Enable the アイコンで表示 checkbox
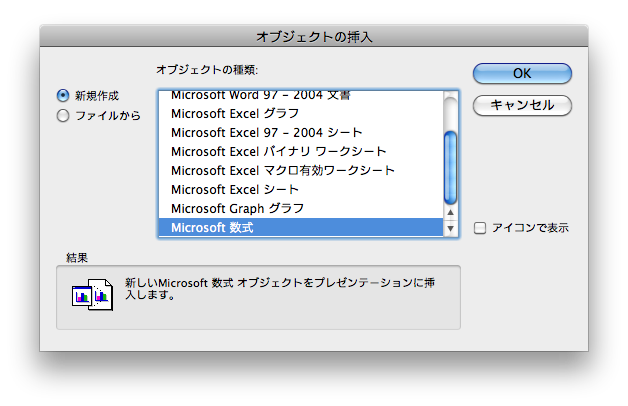This screenshot has height=406, width=628. click(x=480, y=228)
